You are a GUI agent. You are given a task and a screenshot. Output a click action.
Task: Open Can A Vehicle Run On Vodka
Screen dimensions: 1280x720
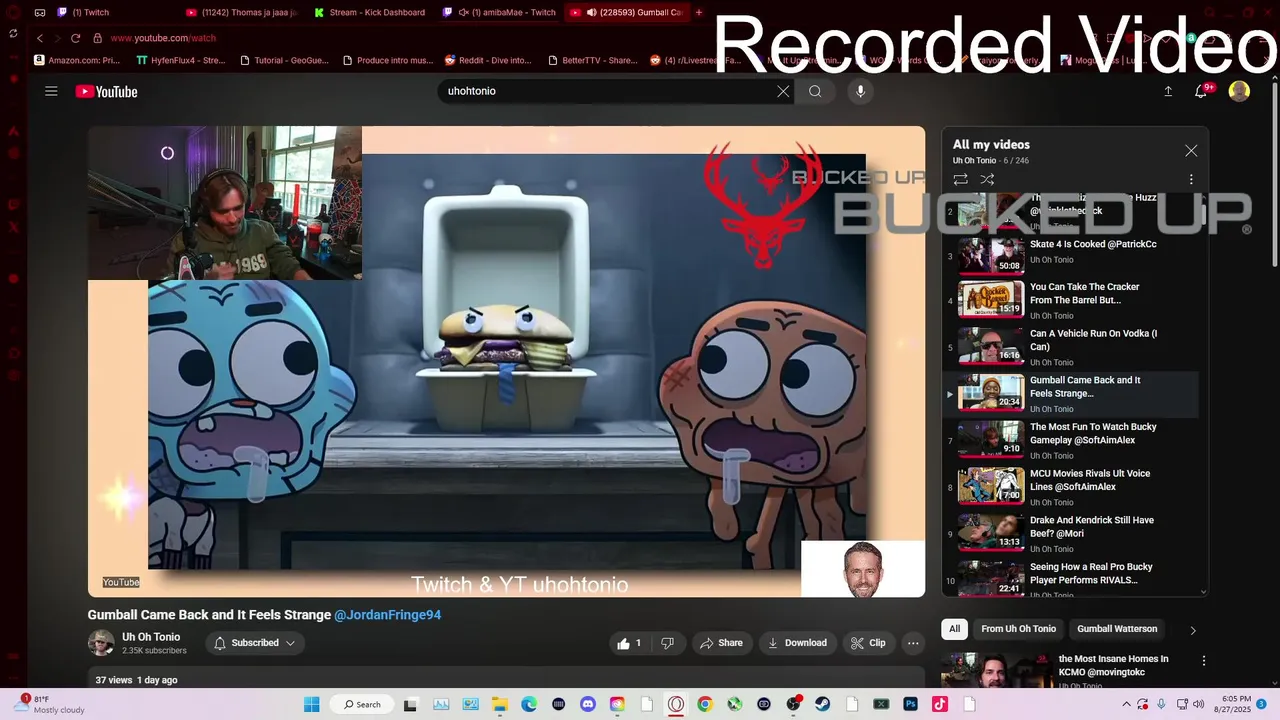pyautogui.click(x=1070, y=347)
